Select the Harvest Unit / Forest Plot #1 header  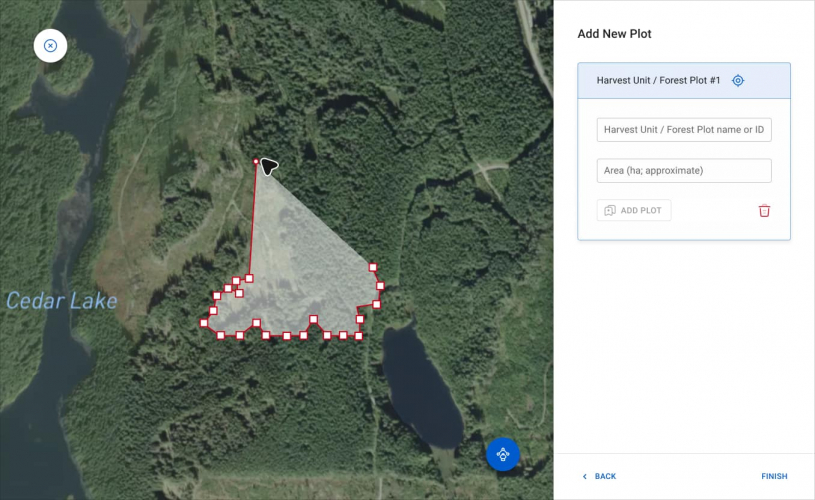(x=683, y=81)
